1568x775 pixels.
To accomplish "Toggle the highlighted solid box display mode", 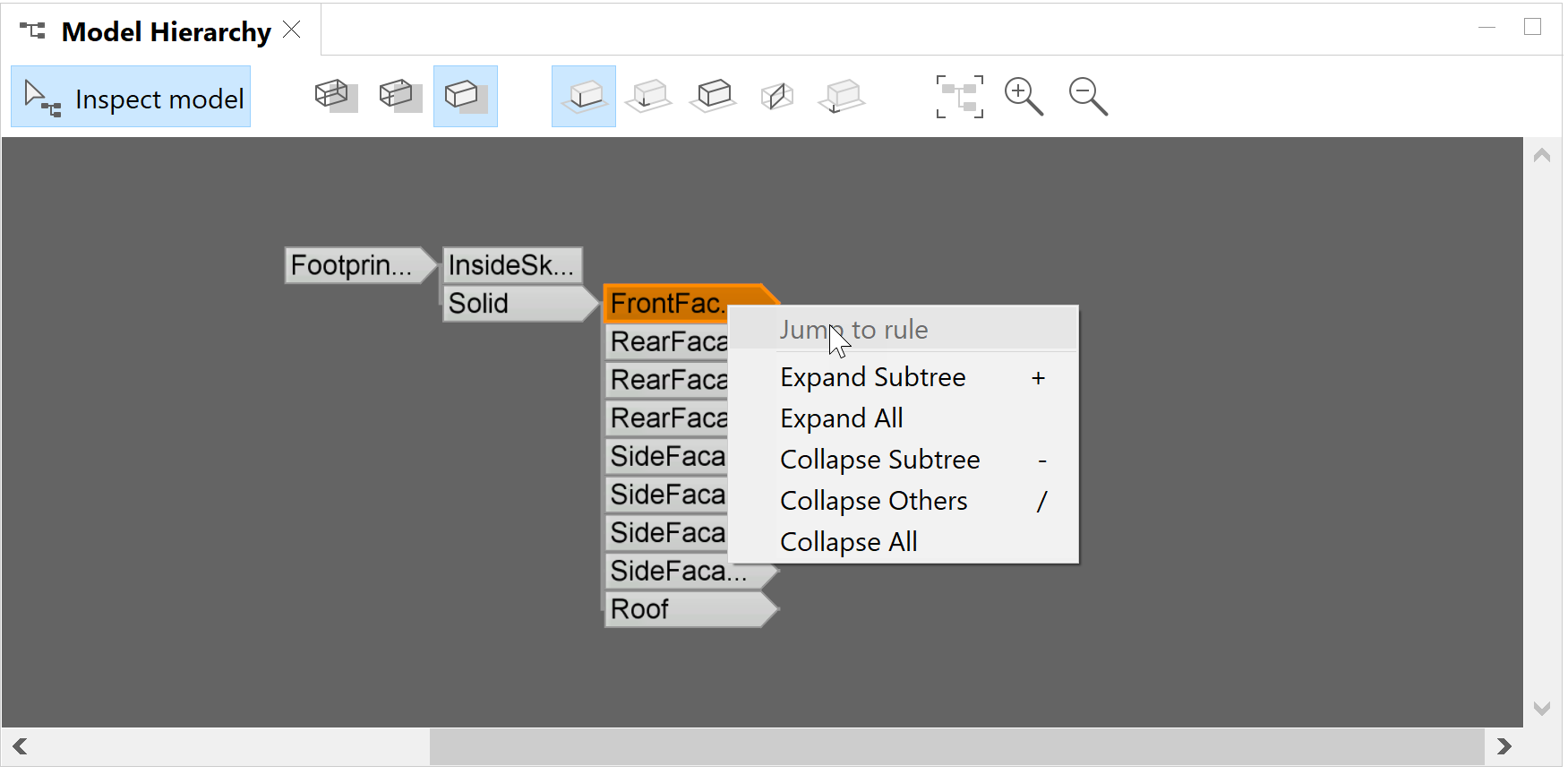I will pyautogui.click(x=465, y=95).
